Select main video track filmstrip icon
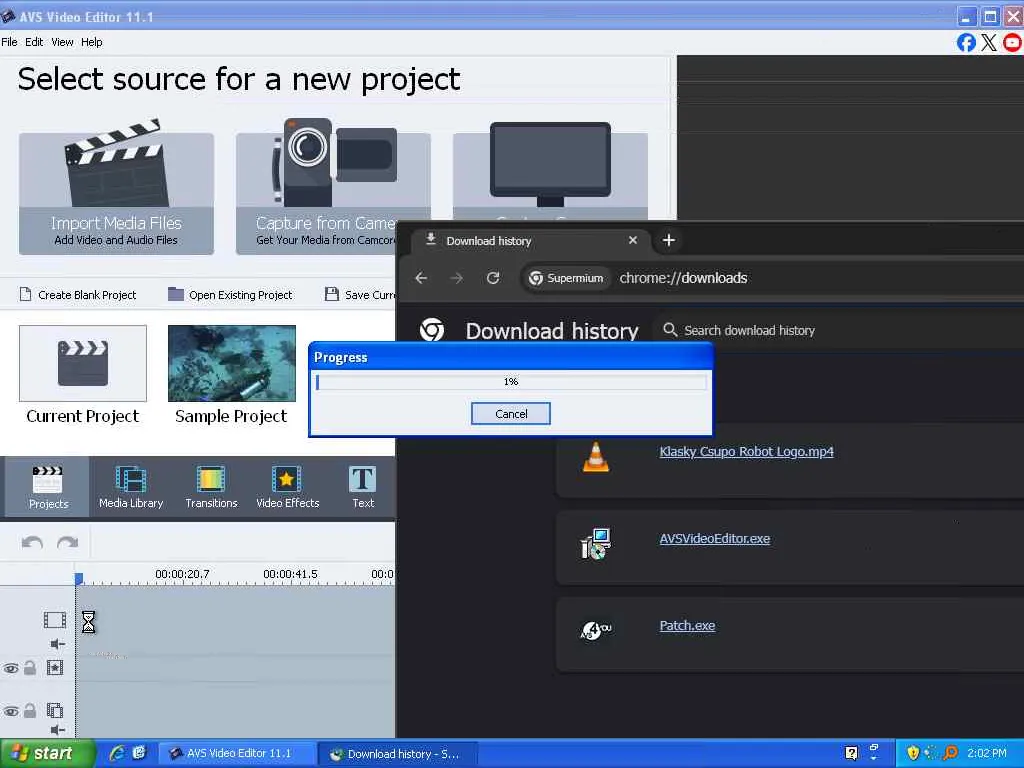1024x768 pixels. coord(55,620)
